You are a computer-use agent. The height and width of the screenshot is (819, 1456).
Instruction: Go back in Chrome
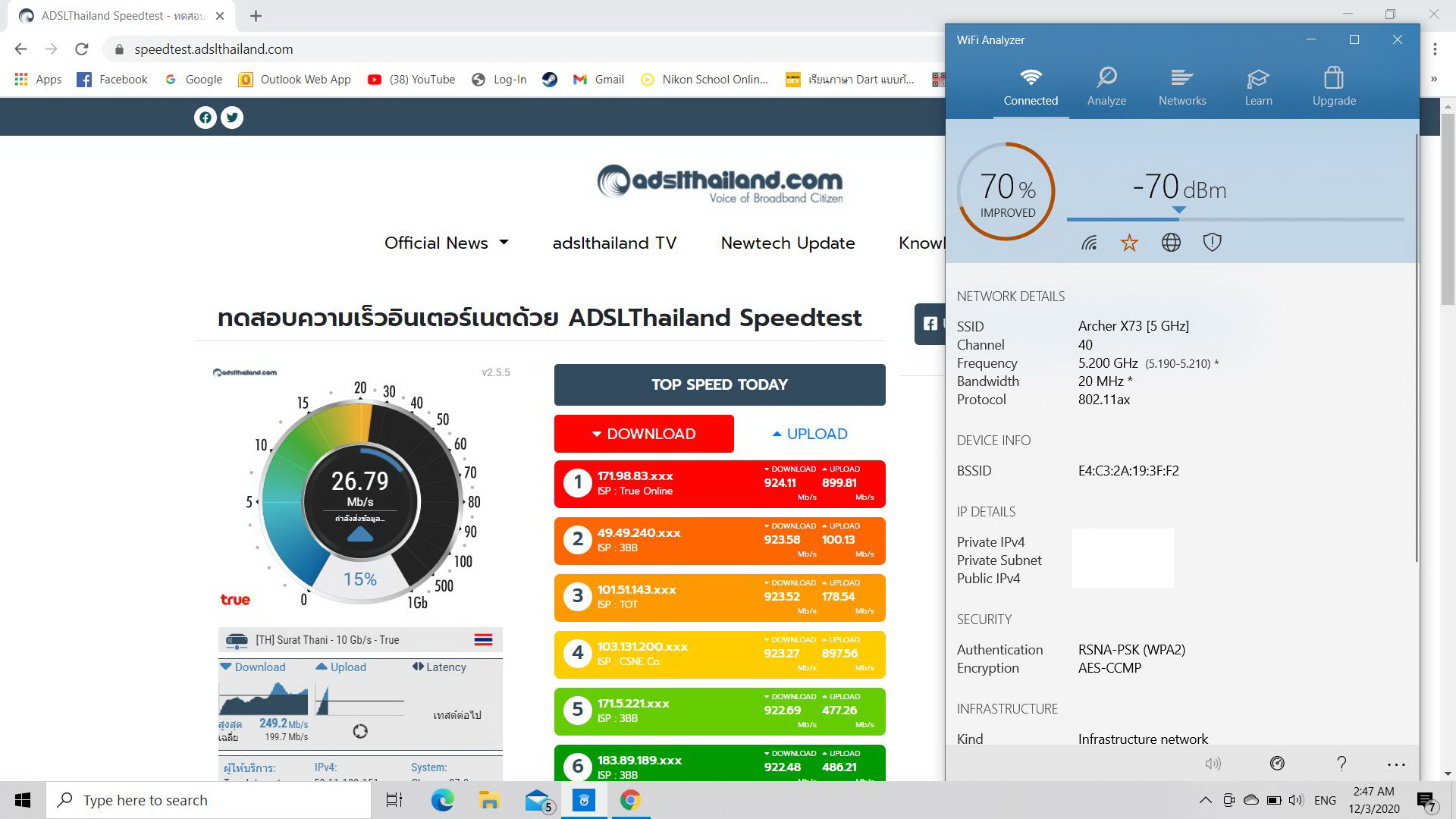click(20, 49)
